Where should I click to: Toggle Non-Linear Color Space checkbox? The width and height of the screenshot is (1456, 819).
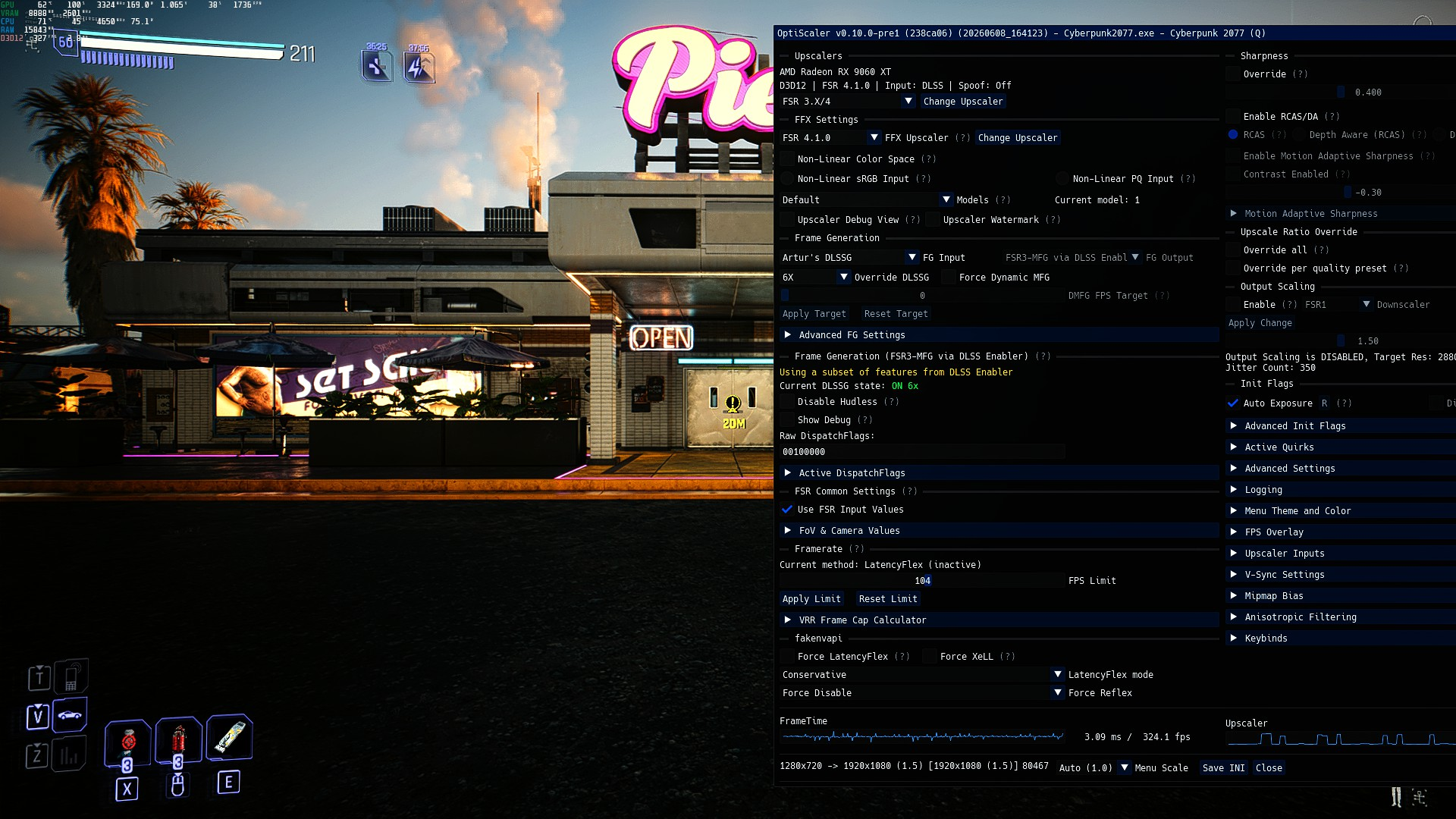click(x=787, y=159)
